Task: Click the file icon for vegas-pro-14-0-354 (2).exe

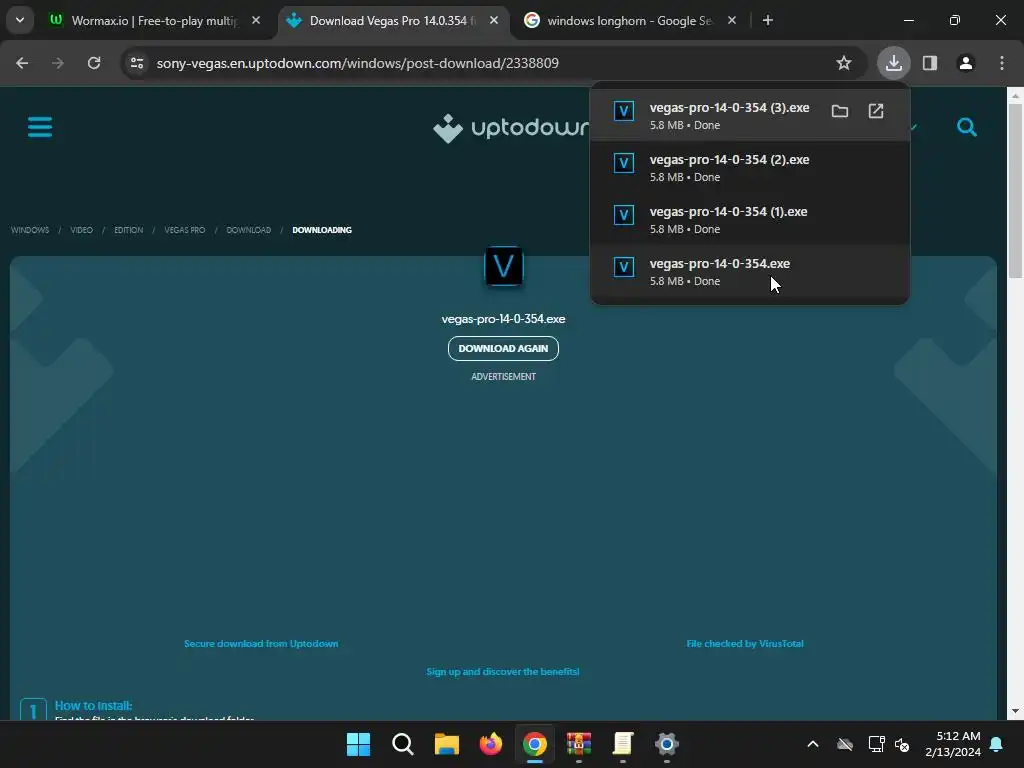Action: coord(624,163)
